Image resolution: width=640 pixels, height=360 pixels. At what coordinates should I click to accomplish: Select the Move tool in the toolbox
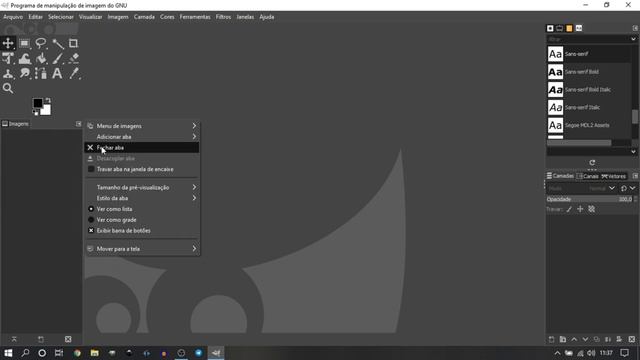pyautogui.click(x=8, y=43)
